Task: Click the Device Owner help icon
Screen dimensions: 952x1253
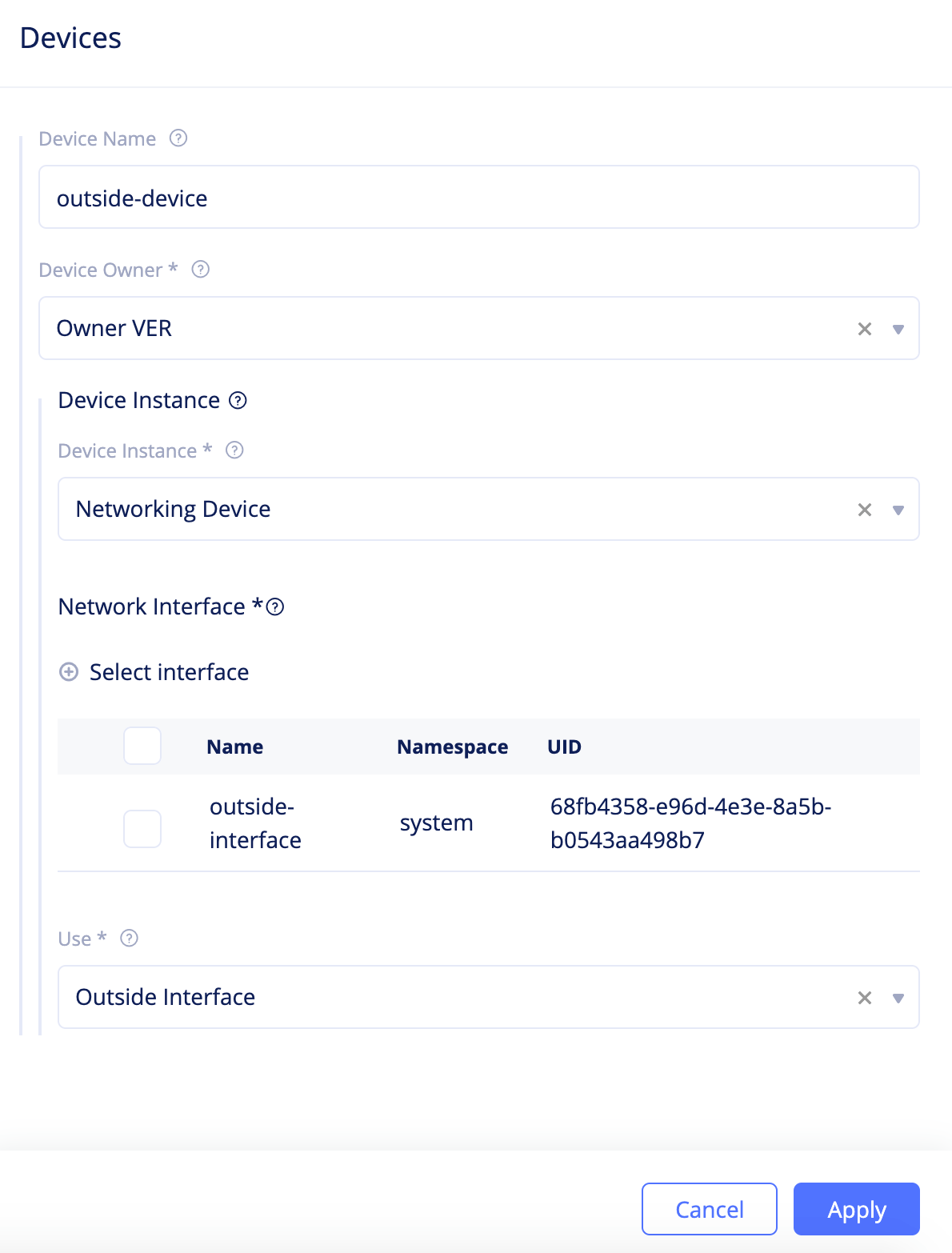Action: (x=200, y=270)
